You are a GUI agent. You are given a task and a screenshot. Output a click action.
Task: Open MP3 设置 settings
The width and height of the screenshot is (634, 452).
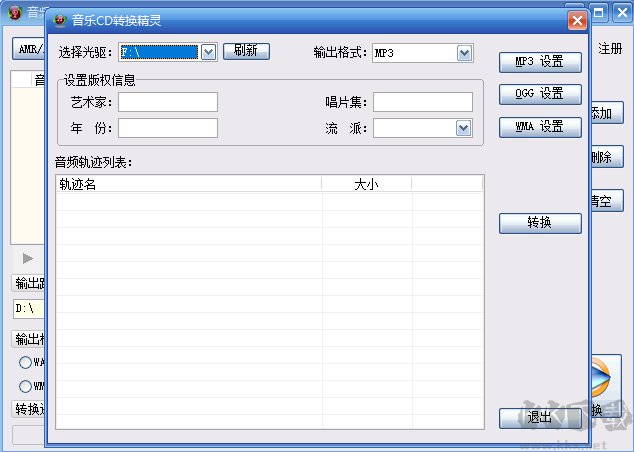point(540,62)
